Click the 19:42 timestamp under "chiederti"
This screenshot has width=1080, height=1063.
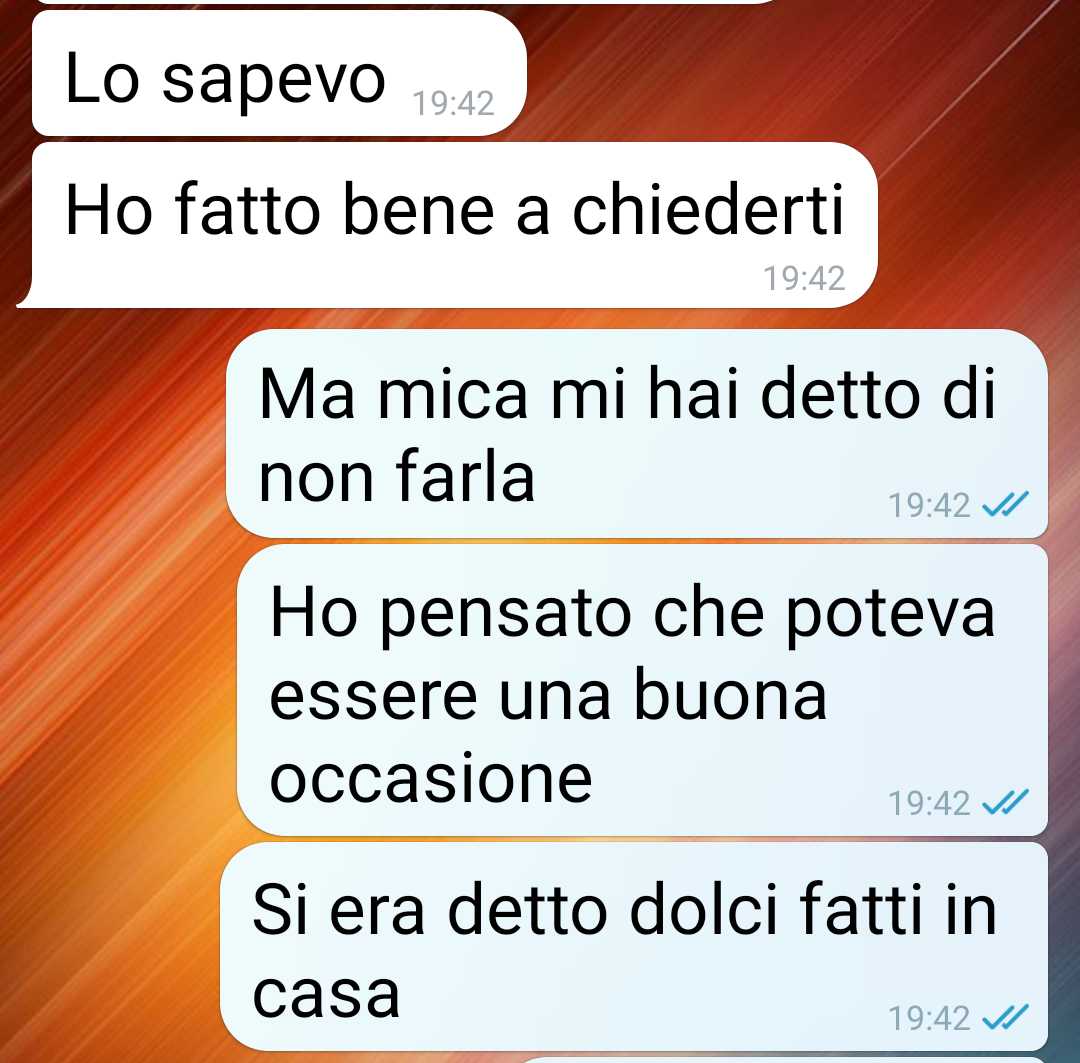pos(804,279)
